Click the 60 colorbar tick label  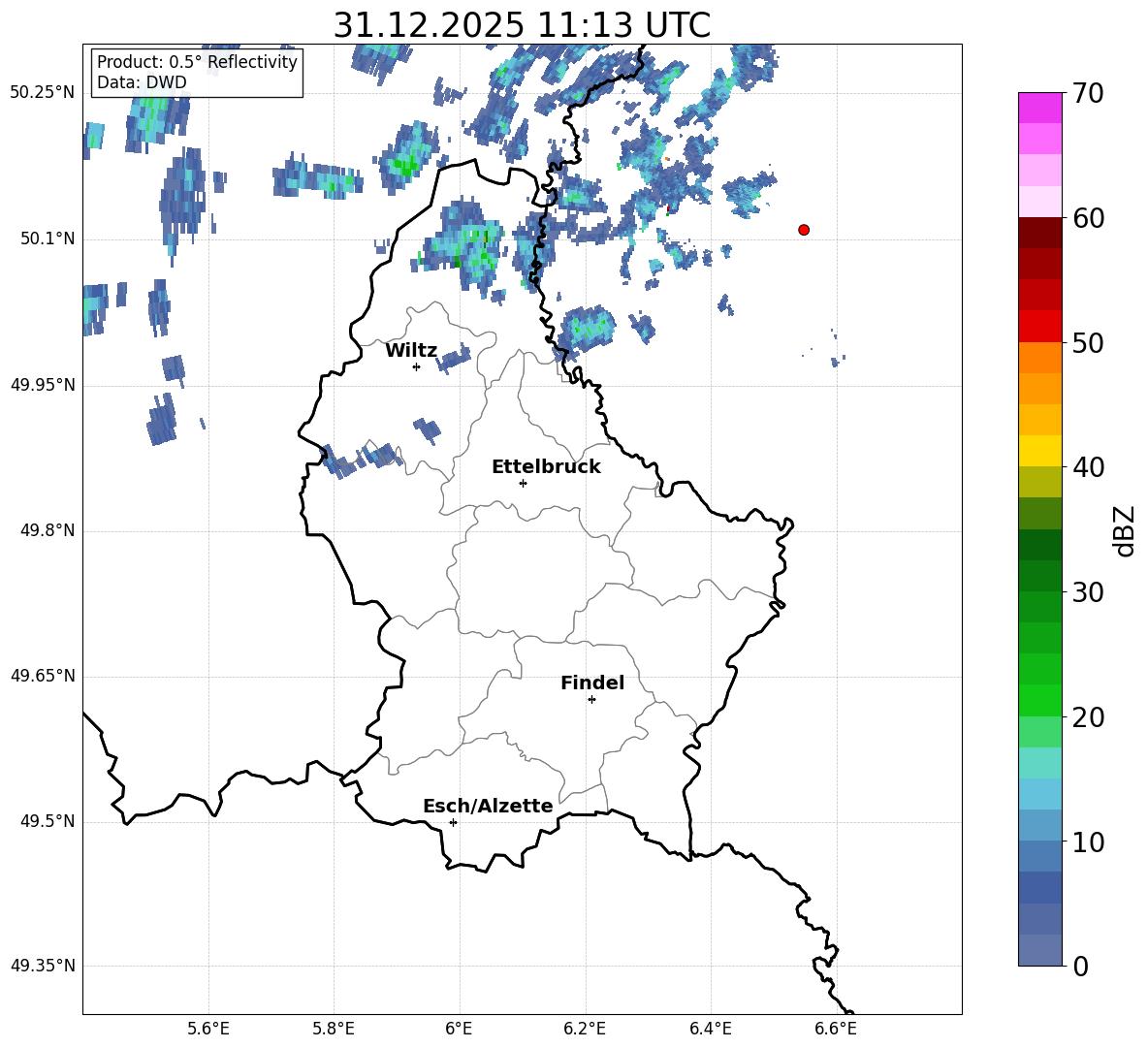tap(1089, 218)
